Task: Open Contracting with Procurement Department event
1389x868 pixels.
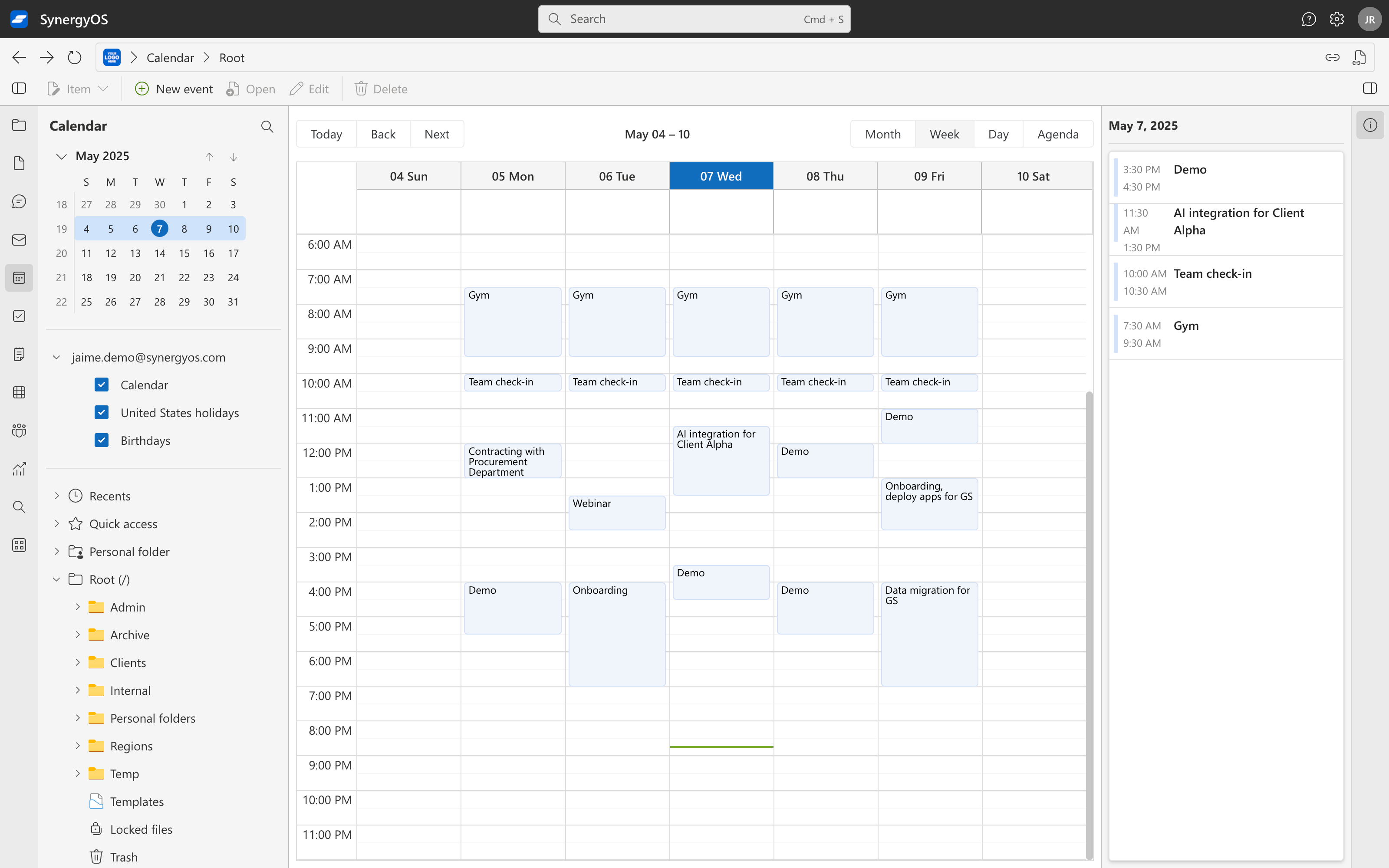Action: pyautogui.click(x=513, y=461)
